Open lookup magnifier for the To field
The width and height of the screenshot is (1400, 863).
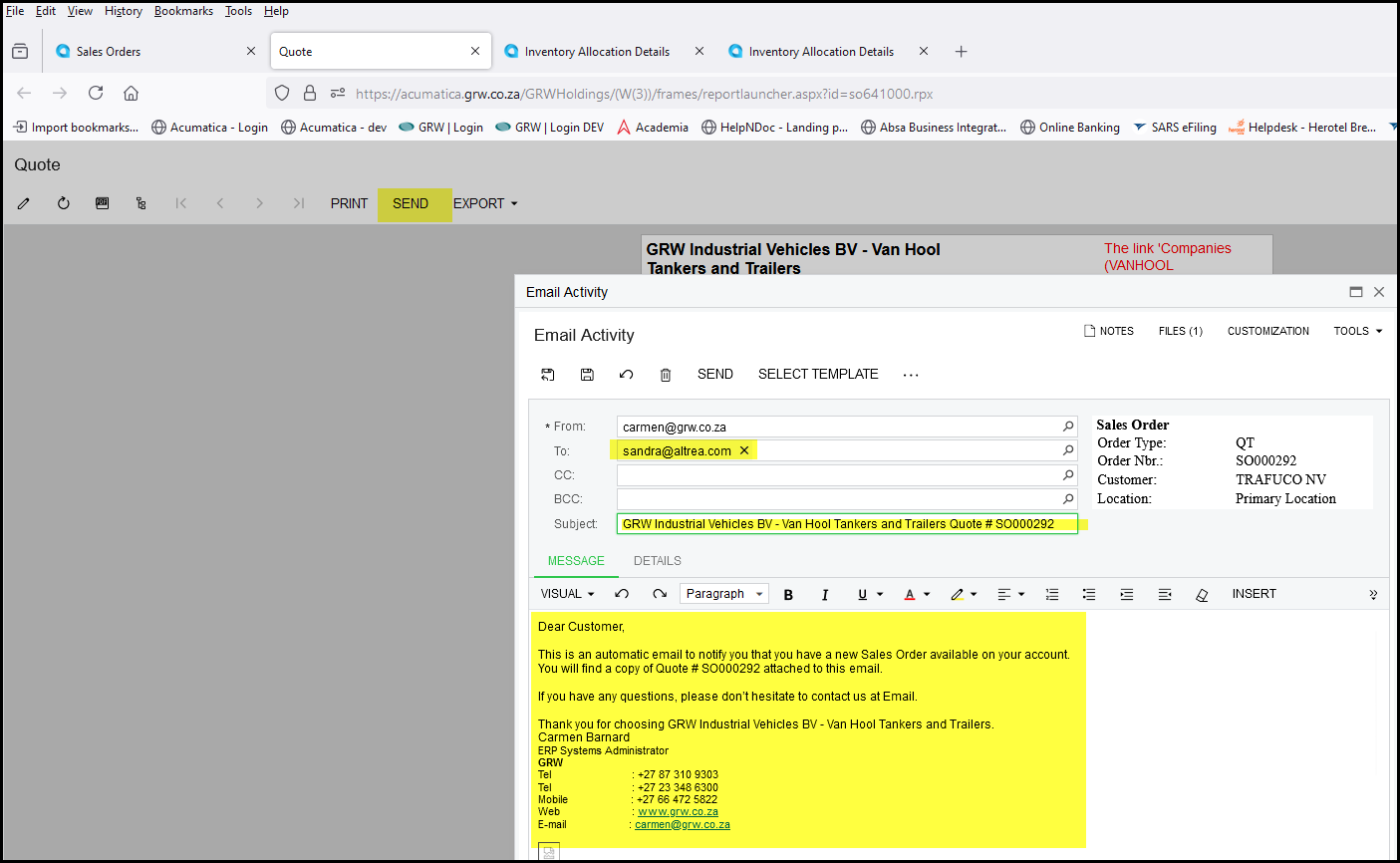click(1068, 450)
